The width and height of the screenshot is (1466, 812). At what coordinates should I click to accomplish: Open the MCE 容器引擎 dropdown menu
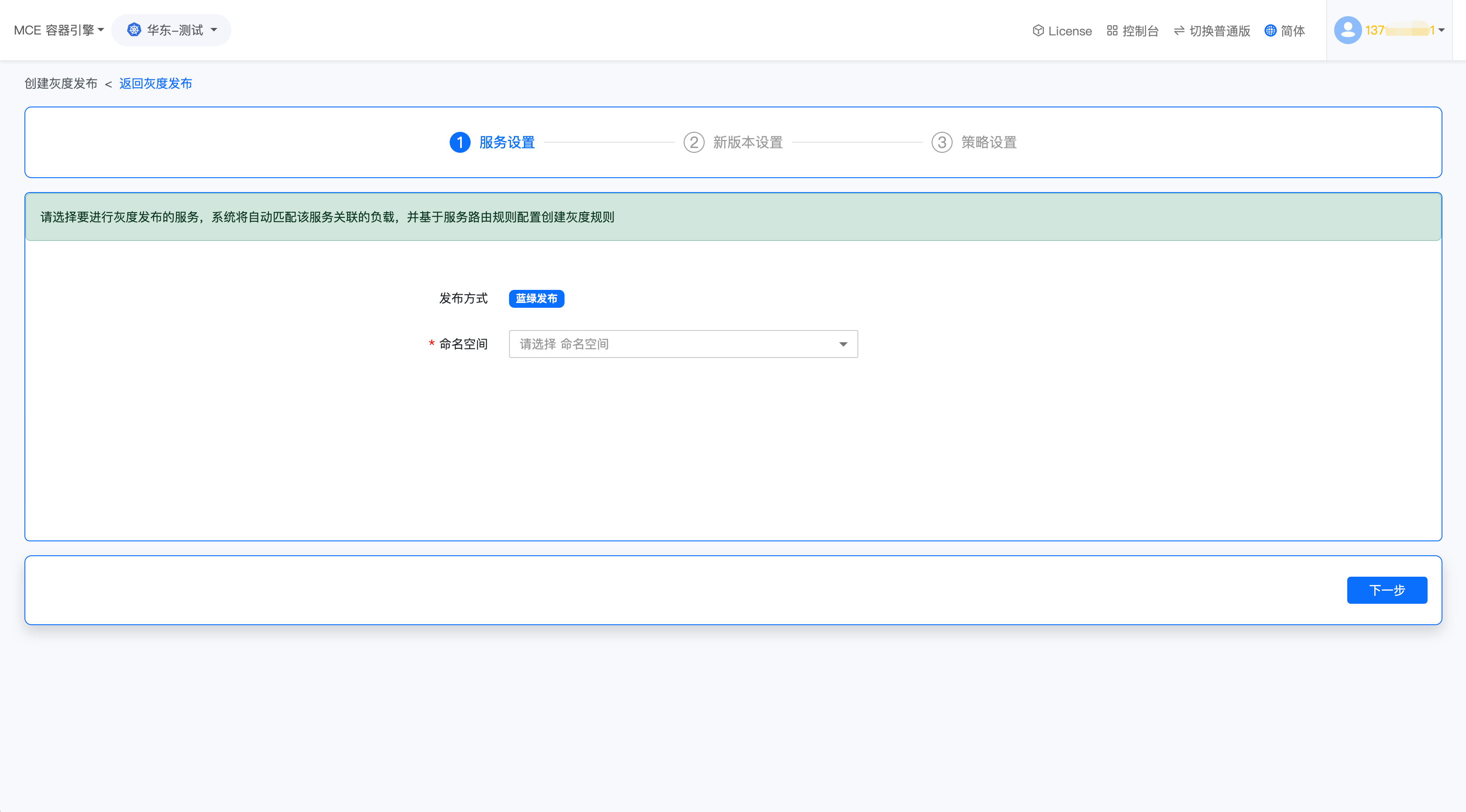click(x=59, y=30)
